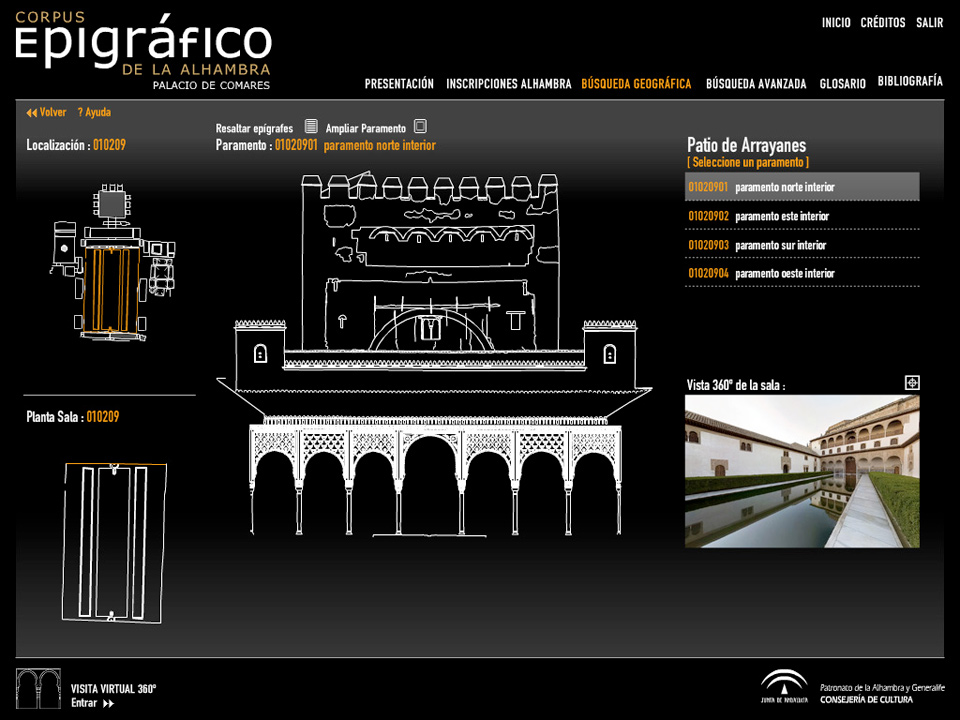This screenshot has height=720, width=960.
Task: Click the Volver text link
Action: click(x=53, y=112)
